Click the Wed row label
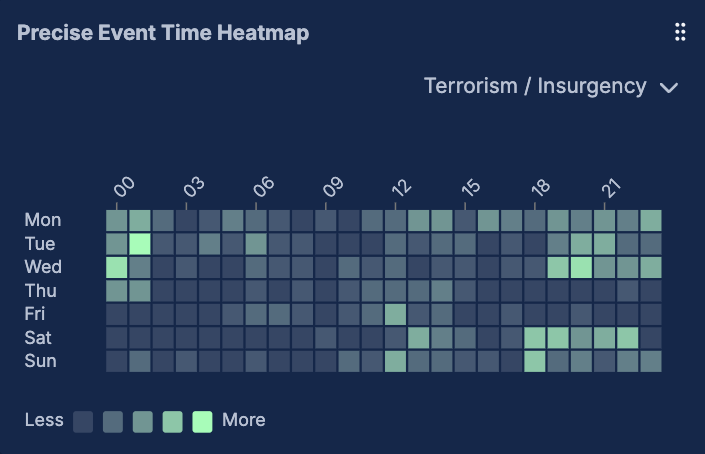 click(x=43, y=267)
